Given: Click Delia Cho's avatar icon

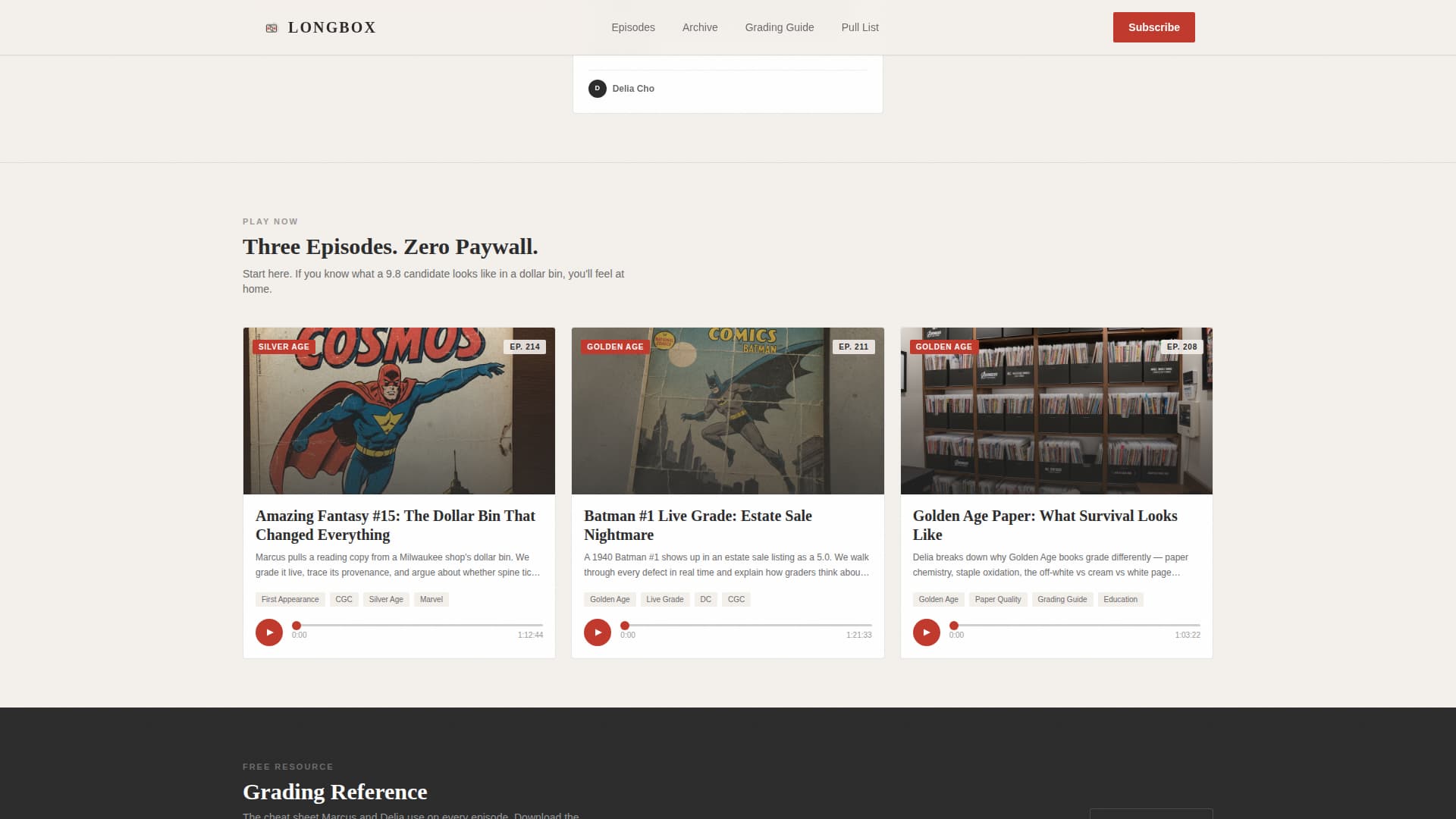Looking at the screenshot, I should coord(598,89).
